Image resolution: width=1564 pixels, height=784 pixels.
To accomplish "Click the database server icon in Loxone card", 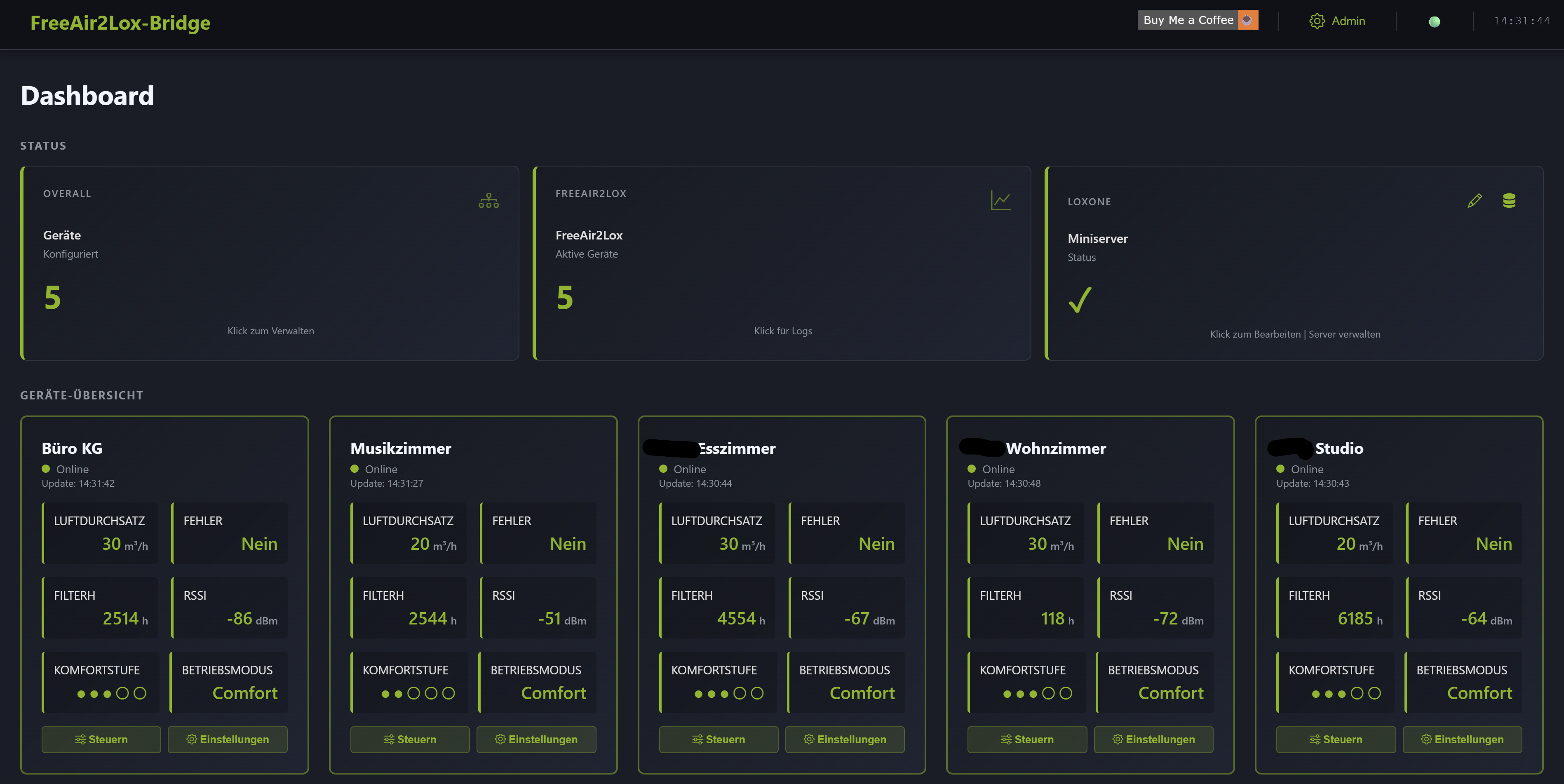I will 1509,200.
